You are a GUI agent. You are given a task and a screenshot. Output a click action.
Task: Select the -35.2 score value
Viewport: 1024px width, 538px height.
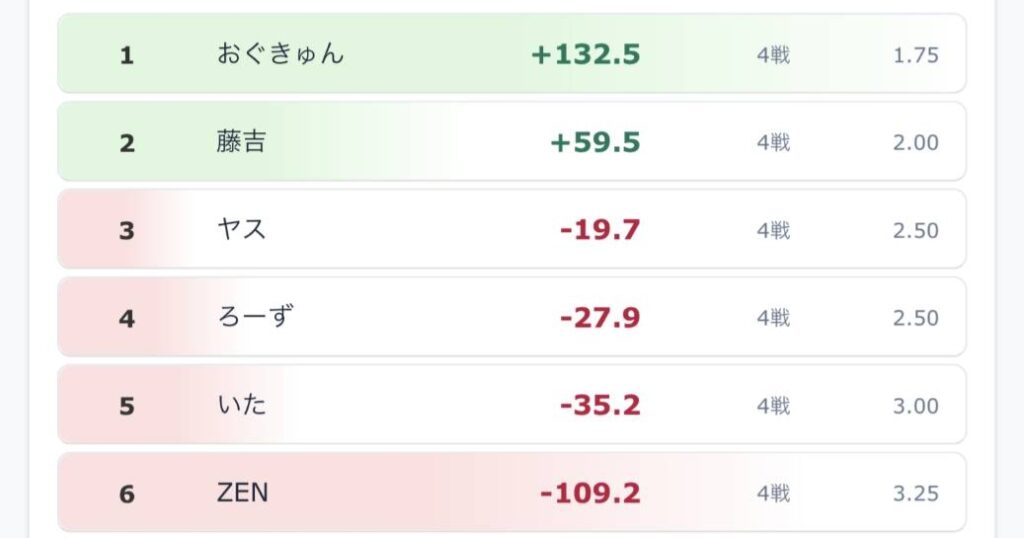(600, 405)
